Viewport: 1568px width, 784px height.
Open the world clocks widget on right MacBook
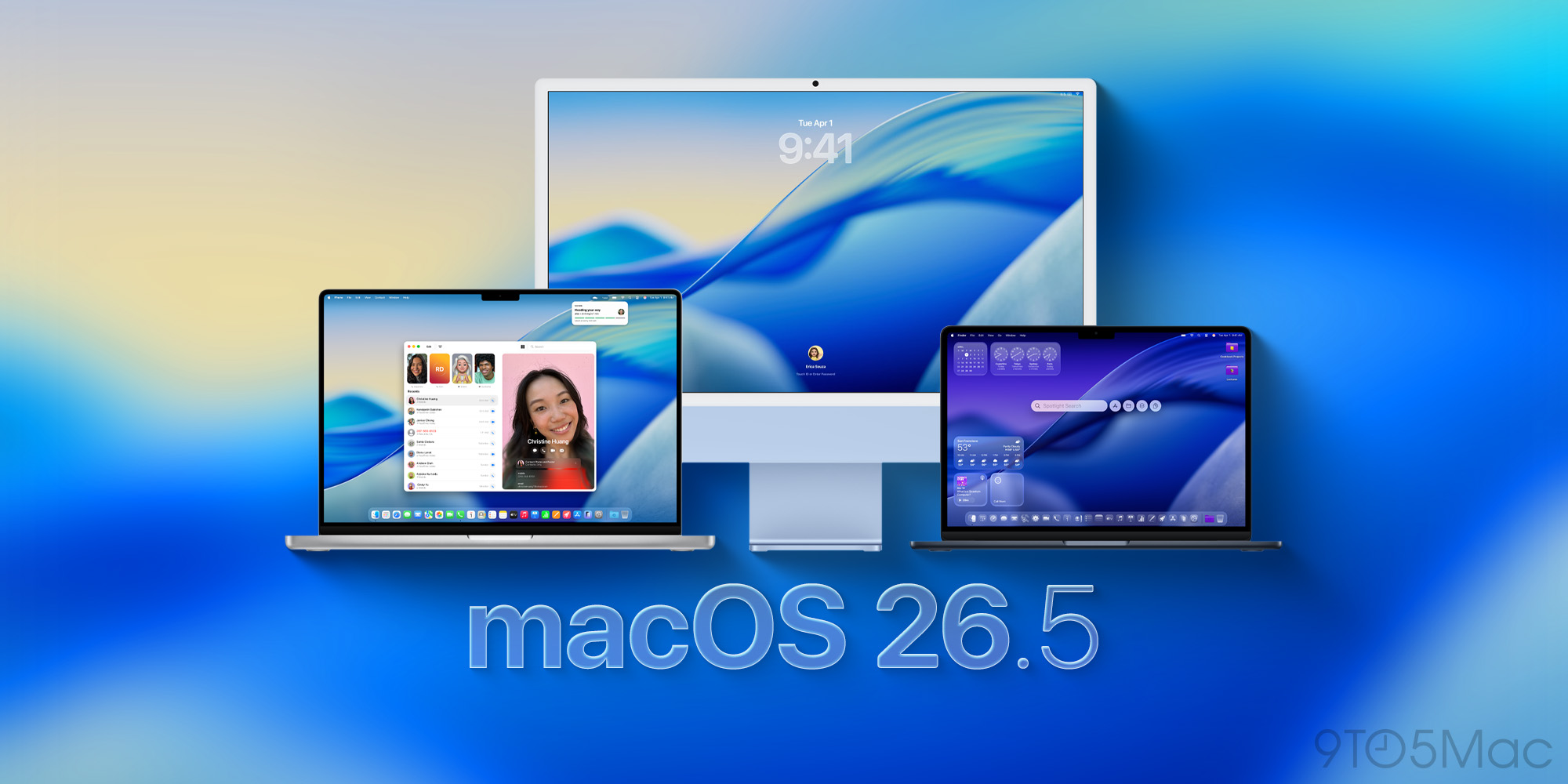pyautogui.click(x=1025, y=358)
